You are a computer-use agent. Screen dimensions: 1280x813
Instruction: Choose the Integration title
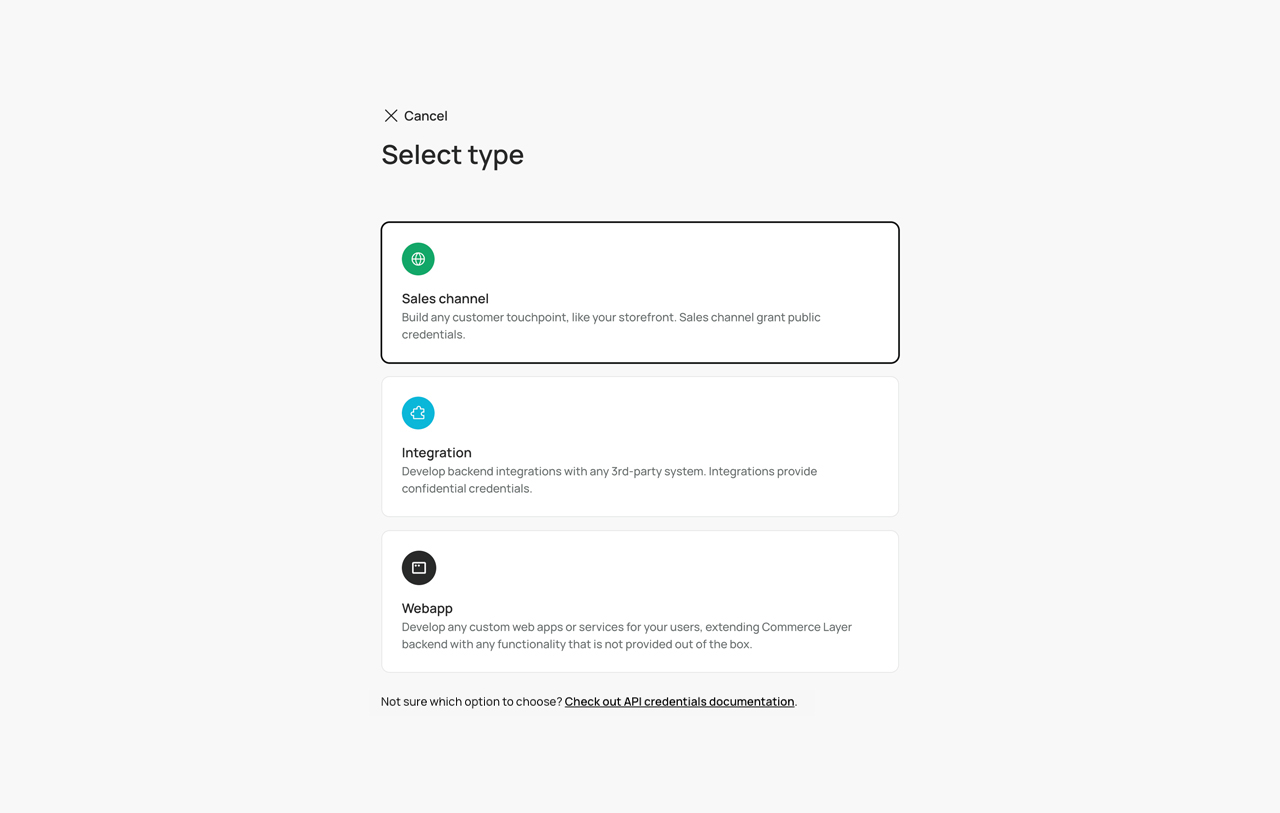(x=436, y=453)
